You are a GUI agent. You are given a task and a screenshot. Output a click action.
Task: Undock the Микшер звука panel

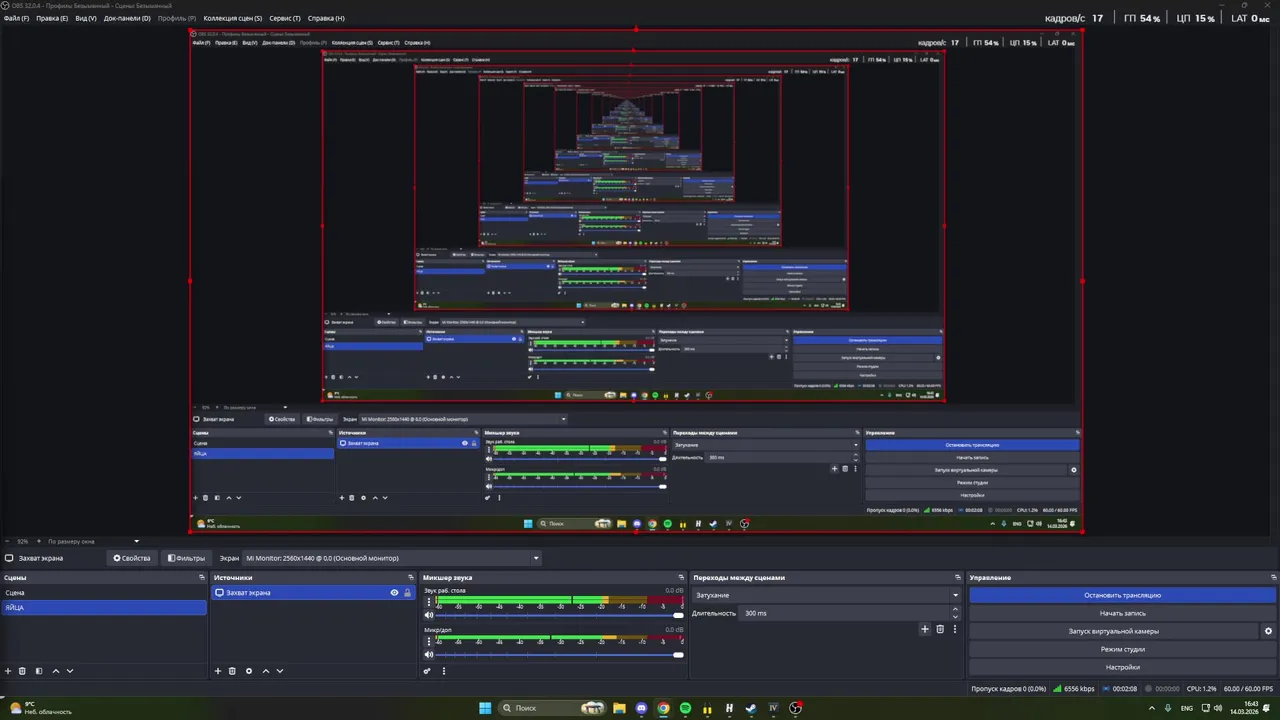(x=680, y=577)
